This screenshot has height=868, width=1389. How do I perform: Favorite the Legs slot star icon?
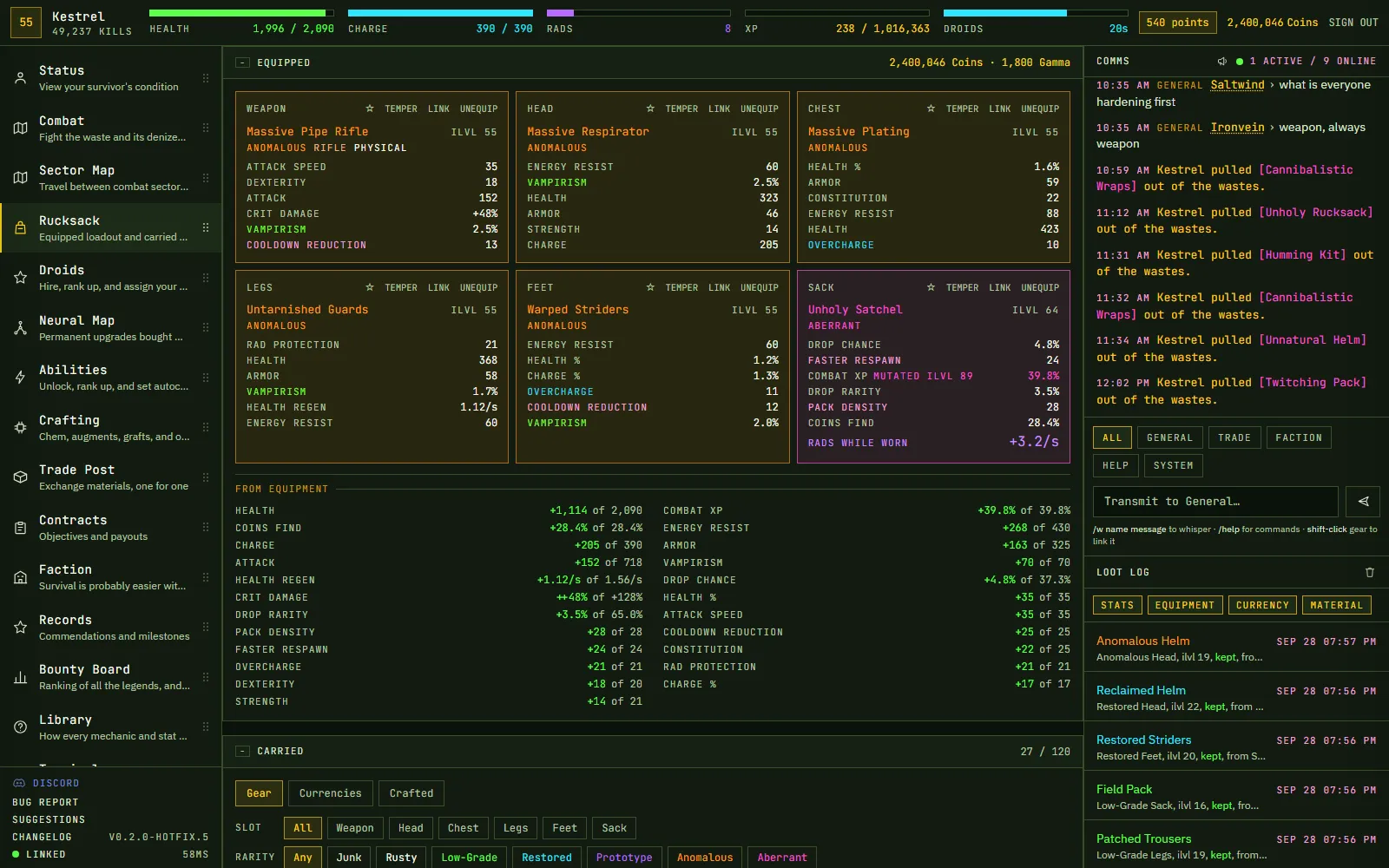[370, 287]
